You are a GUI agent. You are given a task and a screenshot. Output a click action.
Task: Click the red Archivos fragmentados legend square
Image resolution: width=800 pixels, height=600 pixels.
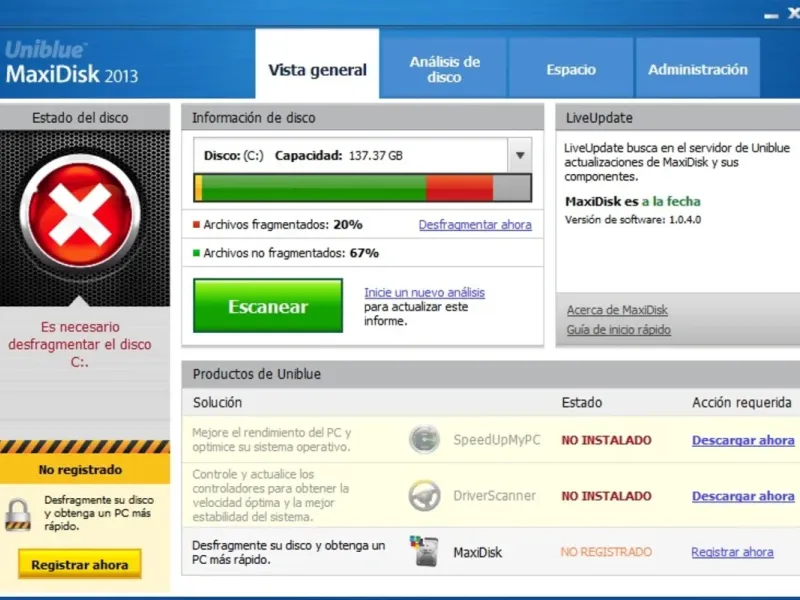[x=196, y=224]
